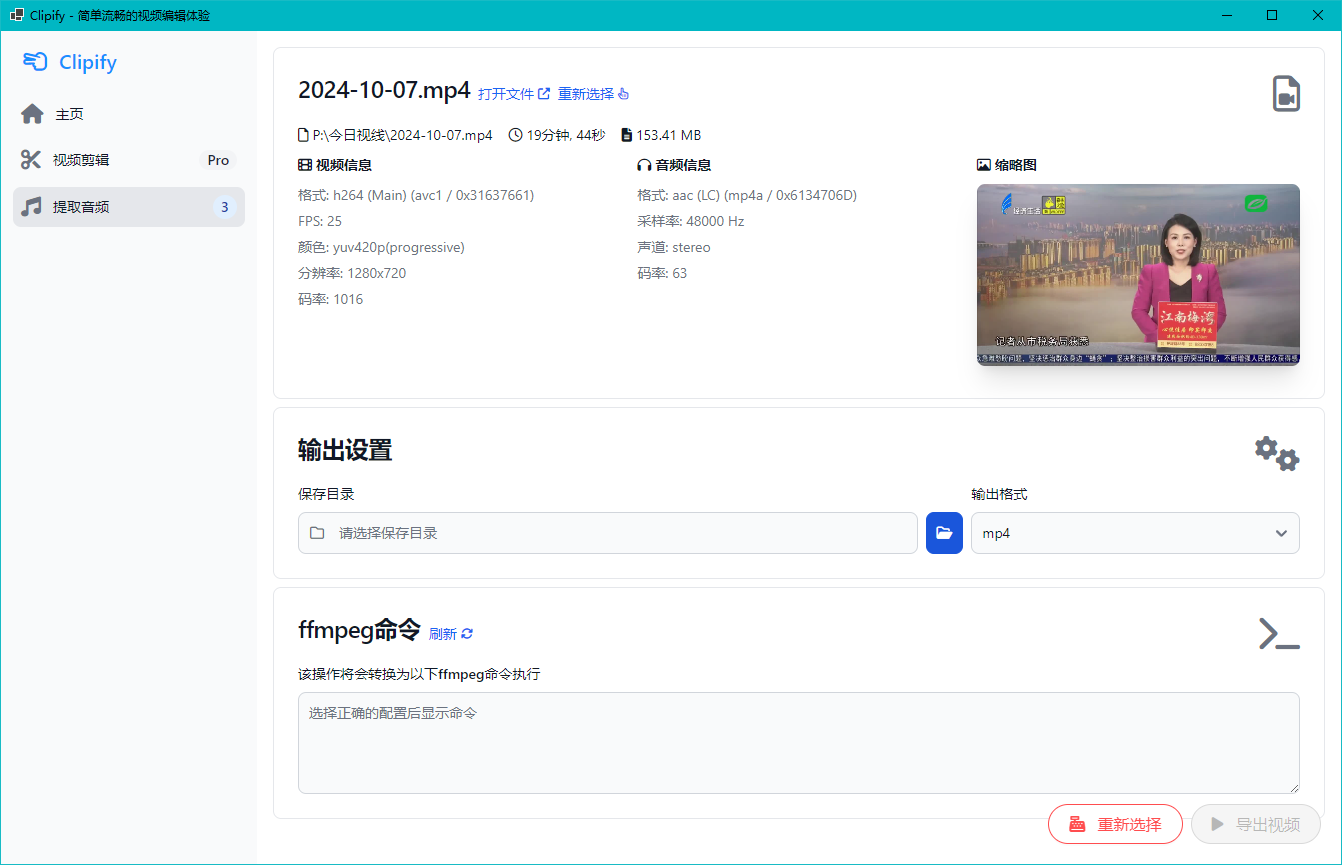Click the music note icon for 提取音频
Viewport: 1342px width, 865px height.
point(32,207)
